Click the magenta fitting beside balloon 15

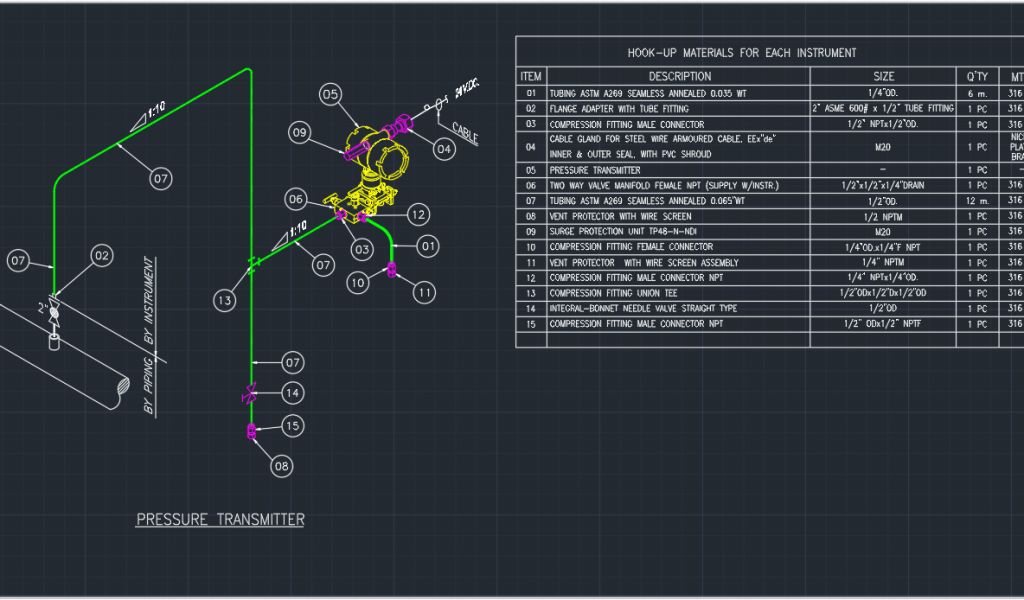coord(251,431)
